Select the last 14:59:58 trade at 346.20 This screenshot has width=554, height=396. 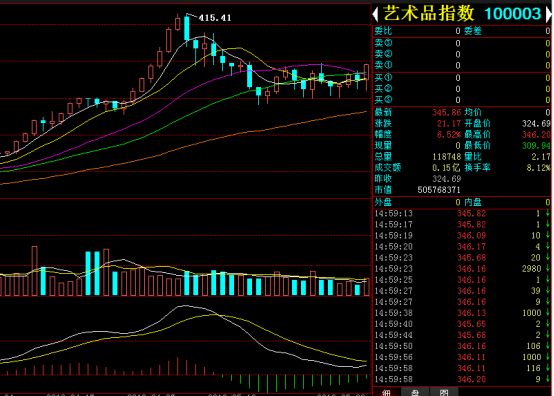pos(462,379)
